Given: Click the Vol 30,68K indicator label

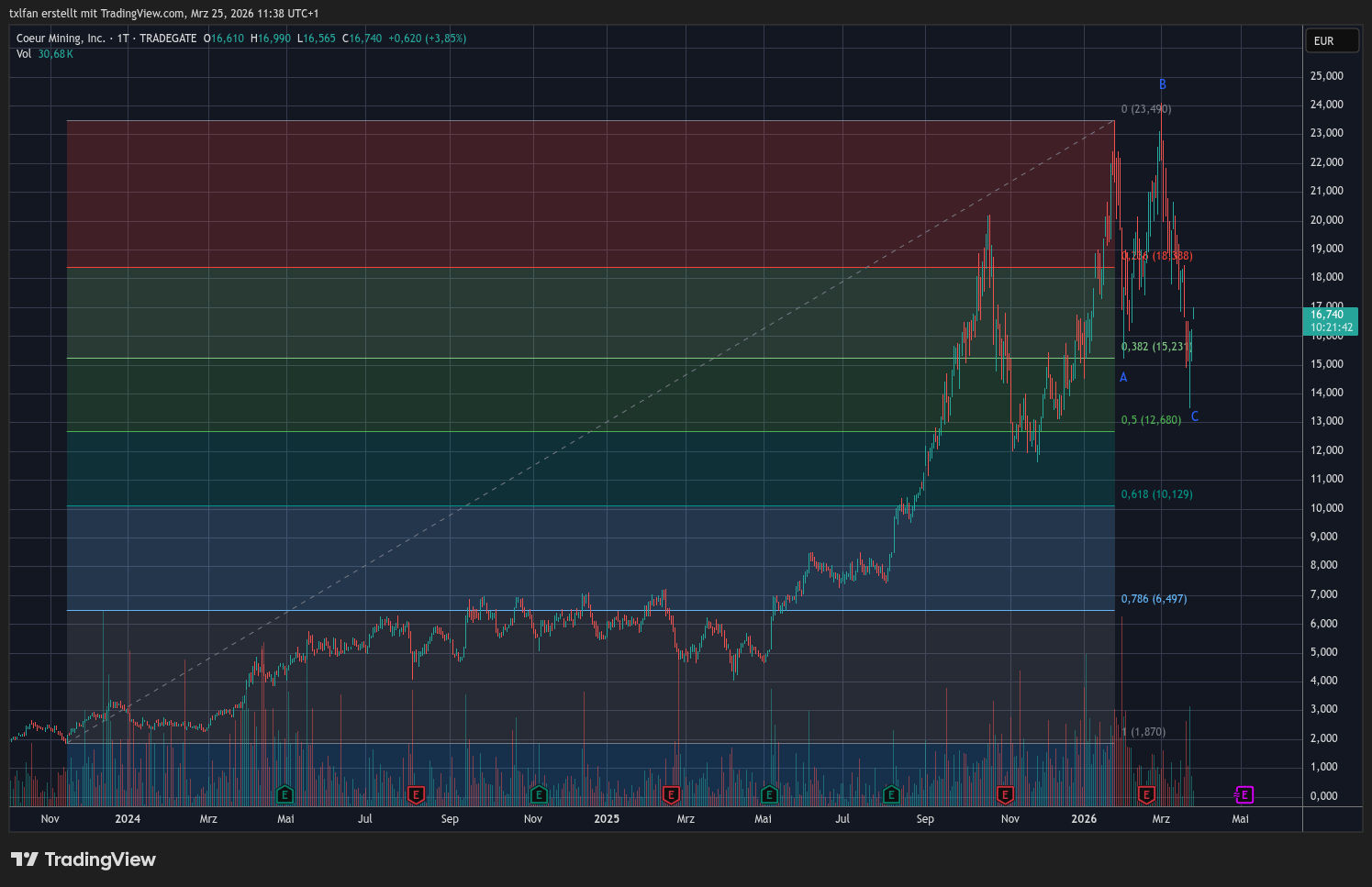Looking at the screenshot, I should pos(45,54).
